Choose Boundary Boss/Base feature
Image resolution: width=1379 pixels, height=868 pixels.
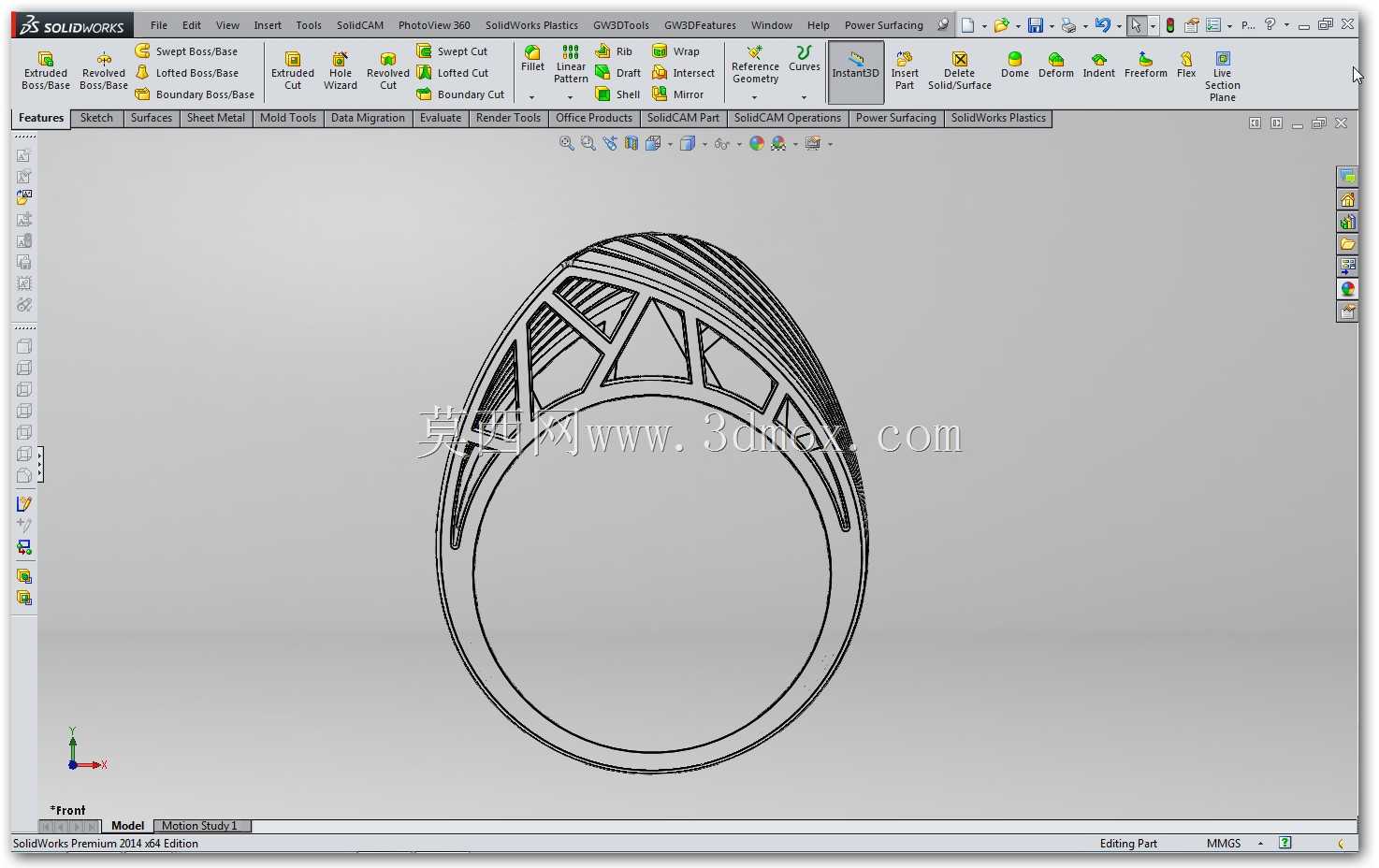[195, 94]
